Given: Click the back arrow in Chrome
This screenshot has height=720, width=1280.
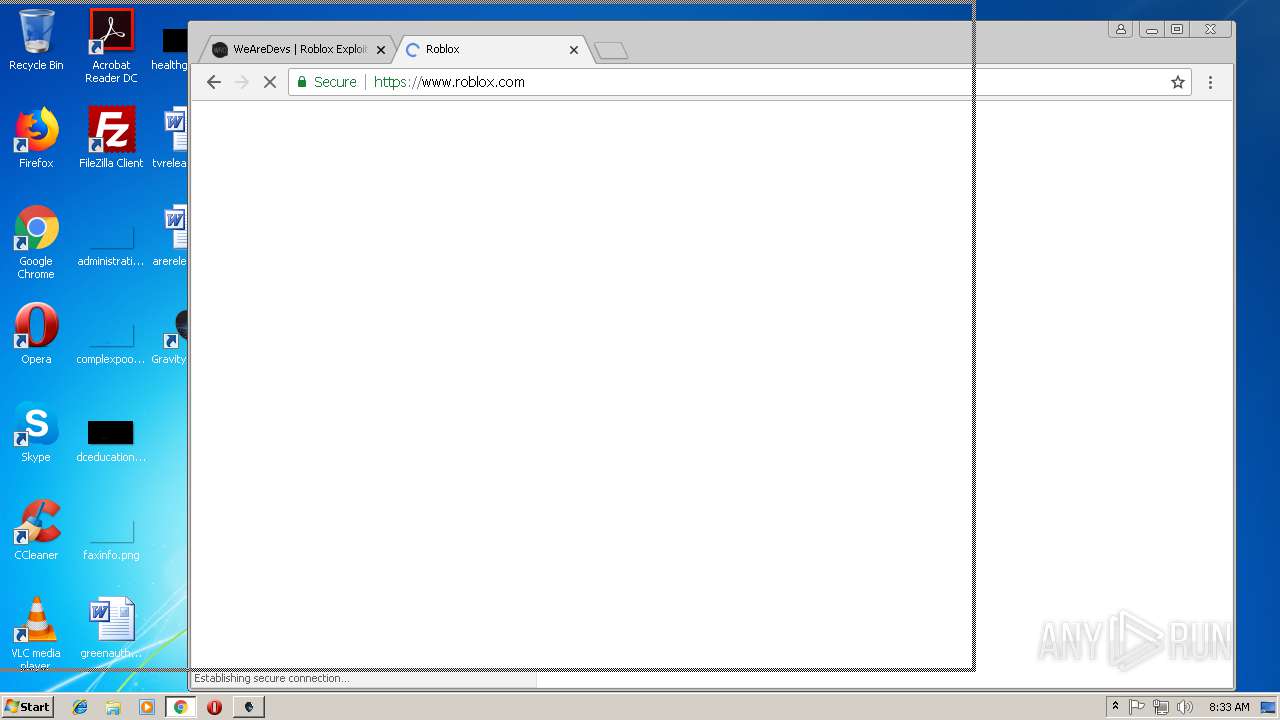Looking at the screenshot, I should [213, 82].
